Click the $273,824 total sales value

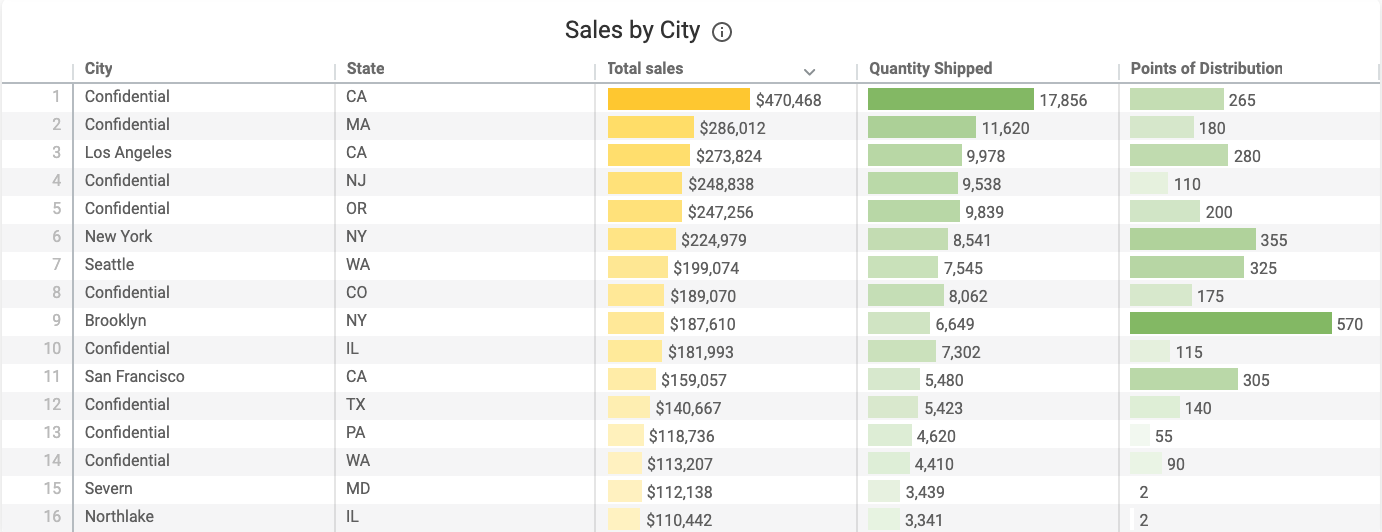click(729, 156)
